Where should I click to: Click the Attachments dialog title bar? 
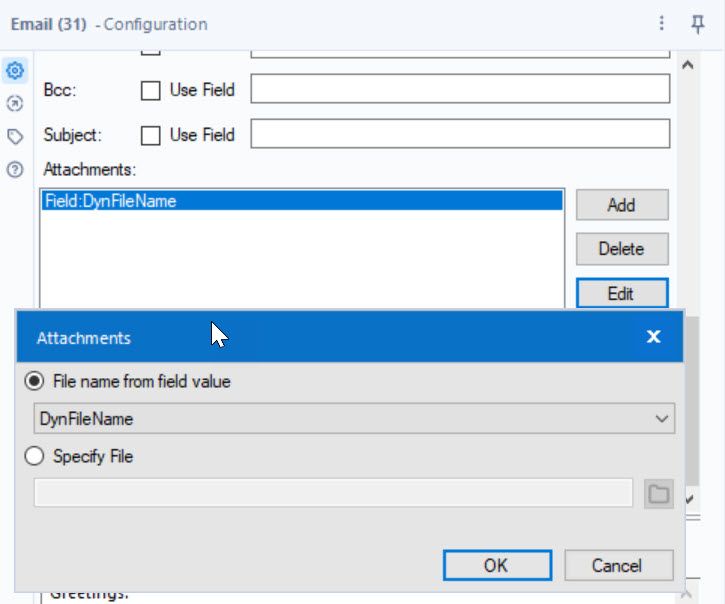(x=350, y=337)
